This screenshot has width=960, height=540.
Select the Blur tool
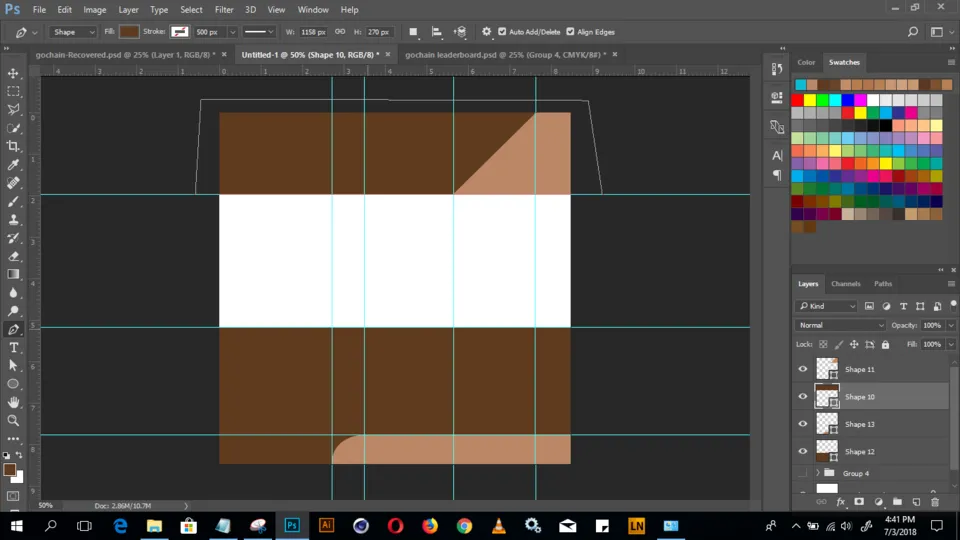point(13,293)
